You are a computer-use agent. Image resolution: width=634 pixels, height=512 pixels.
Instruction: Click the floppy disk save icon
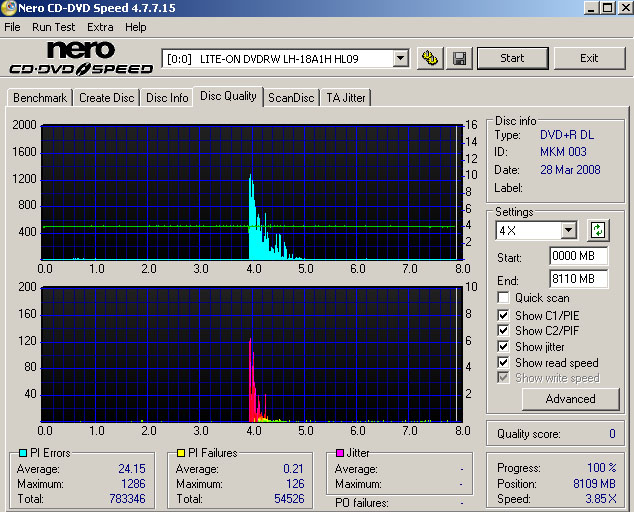tap(460, 58)
